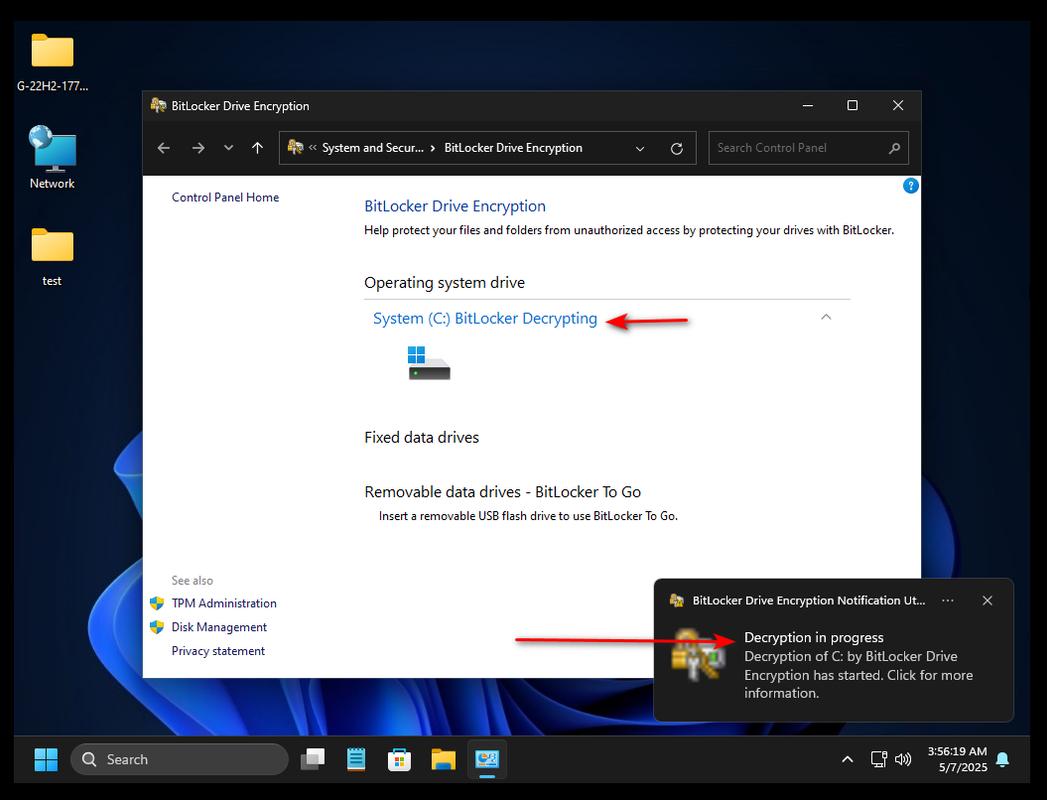Refresh the Control Panel page

pyautogui.click(x=676, y=148)
